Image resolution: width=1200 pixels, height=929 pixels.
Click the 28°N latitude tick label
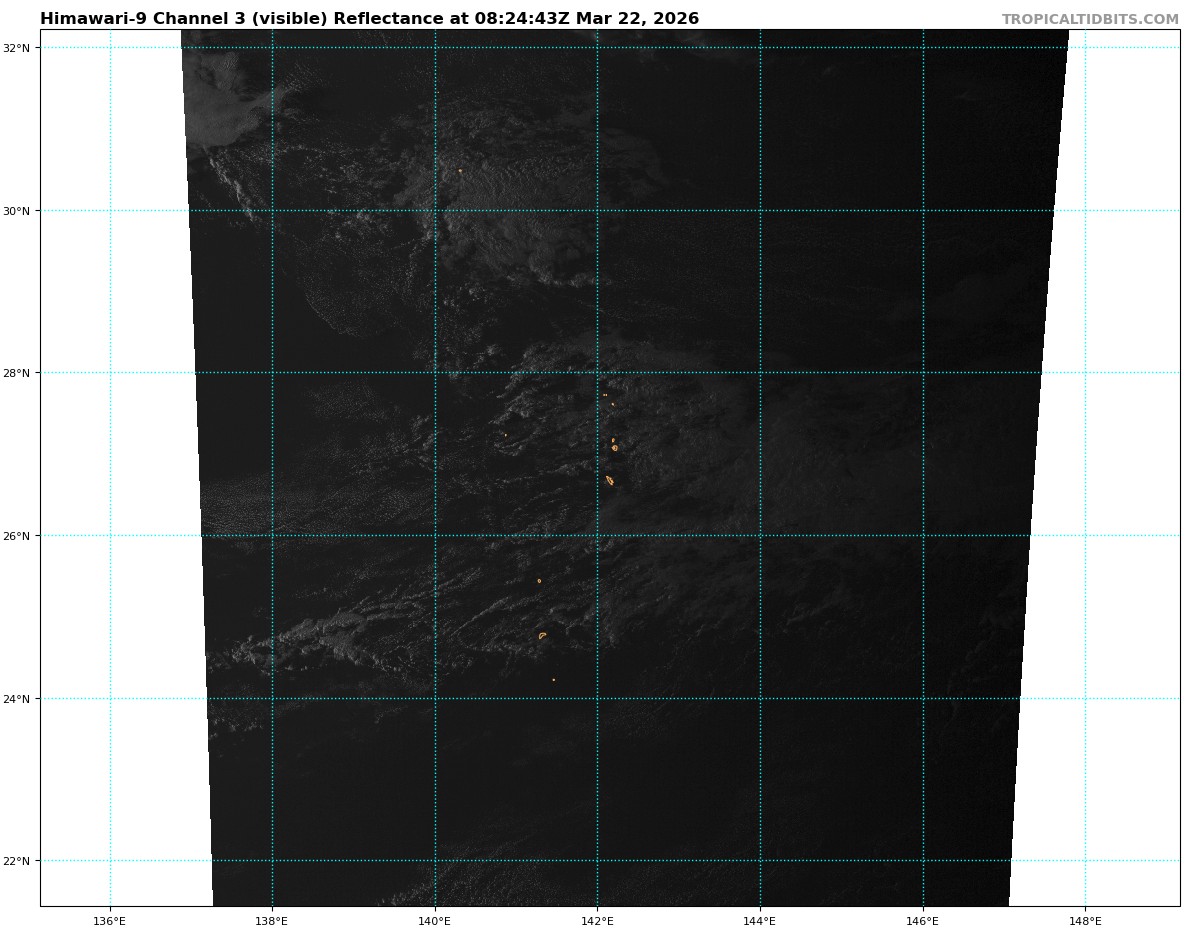point(21,373)
